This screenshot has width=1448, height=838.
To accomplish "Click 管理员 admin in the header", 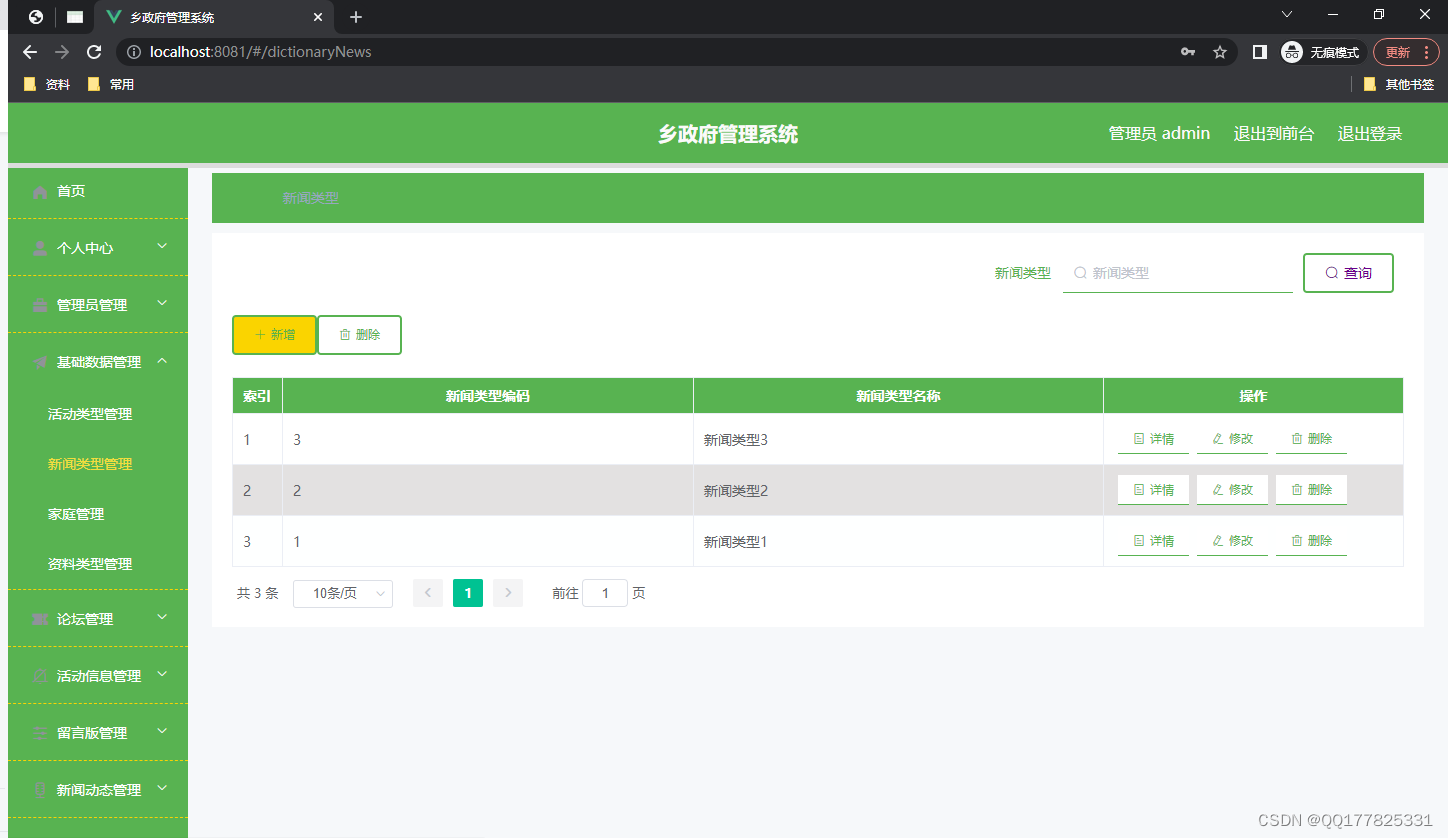I will [x=1159, y=134].
